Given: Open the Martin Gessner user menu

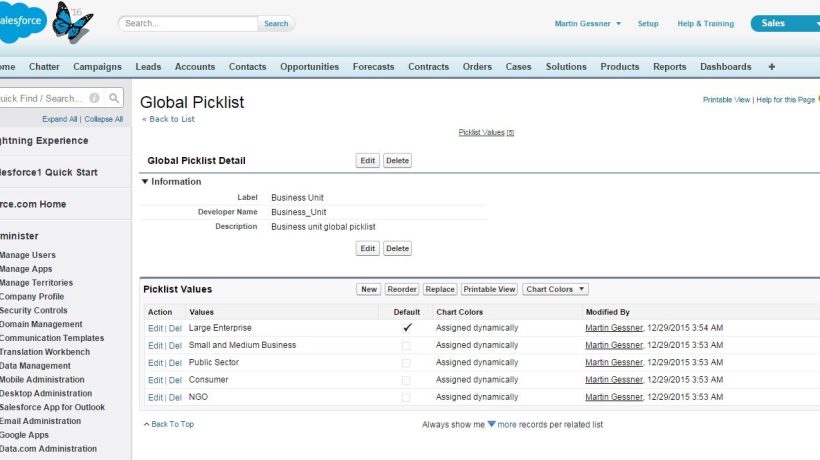Looking at the screenshot, I should (588, 23).
